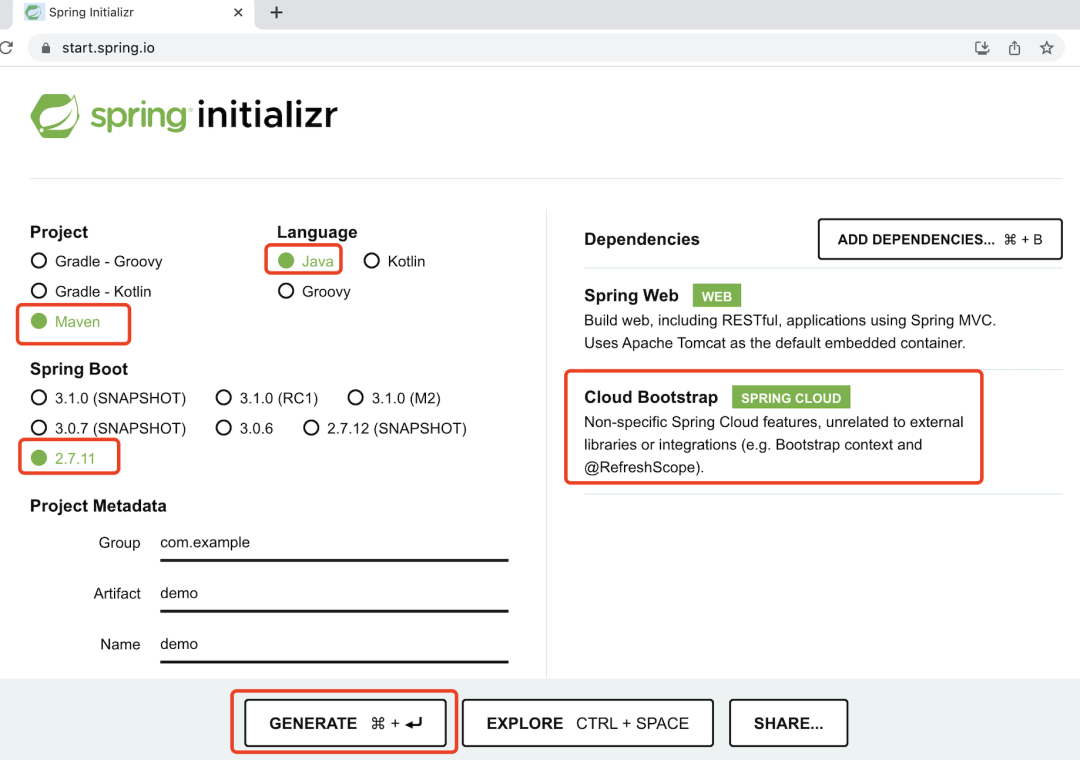Select the Spring Initializr browser tab
1080x760 pixels.
(134, 13)
